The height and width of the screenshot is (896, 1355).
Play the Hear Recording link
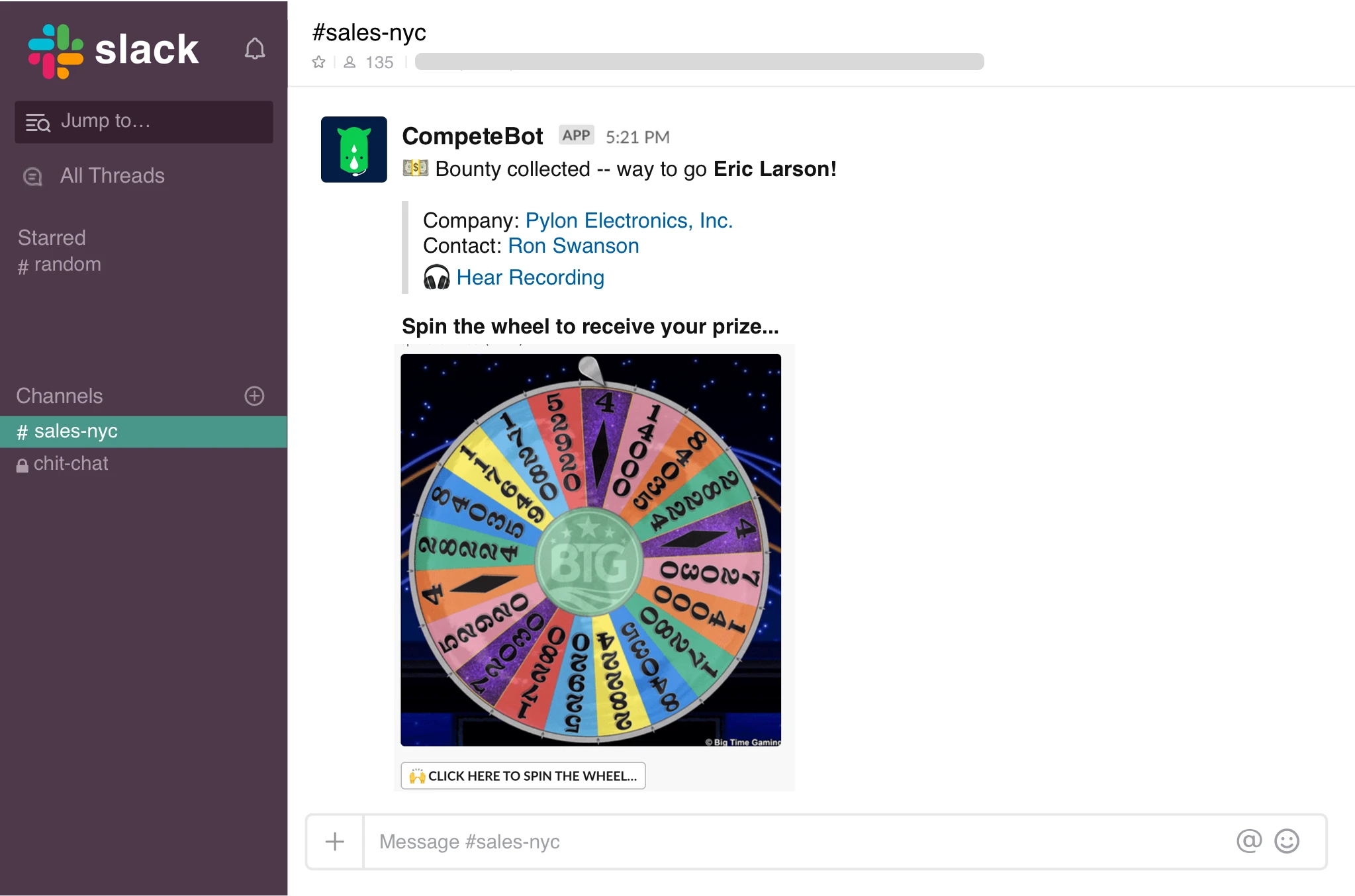coord(530,277)
